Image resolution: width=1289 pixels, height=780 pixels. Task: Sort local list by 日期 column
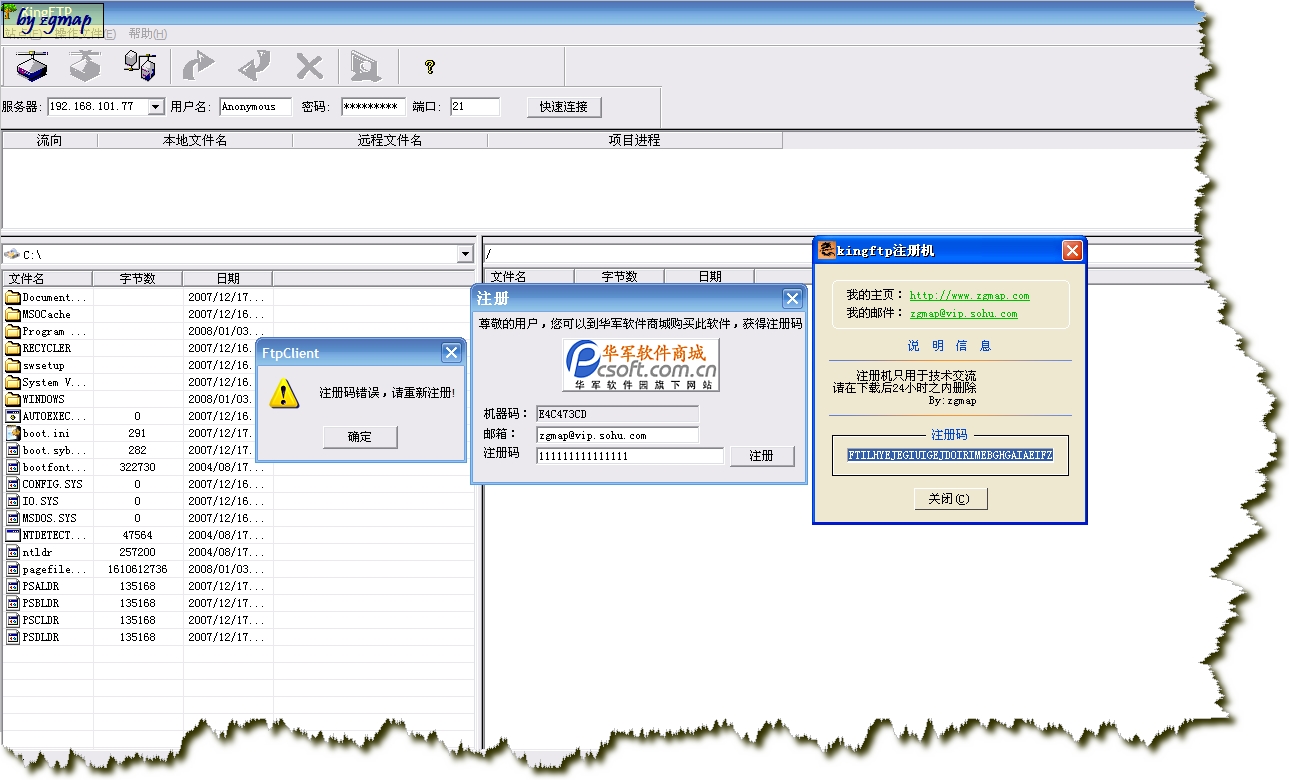[228, 278]
